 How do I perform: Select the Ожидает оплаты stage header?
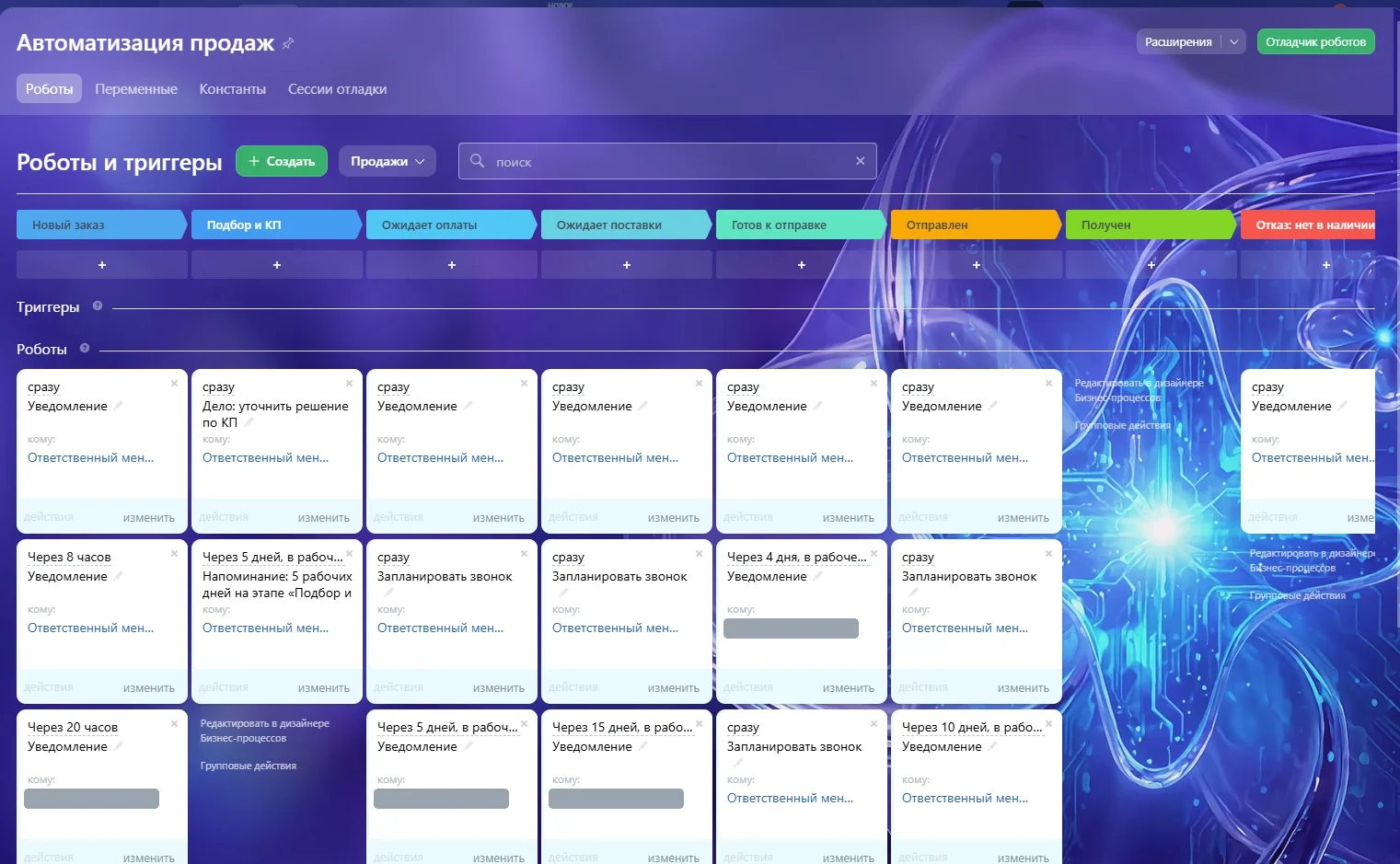[450, 225]
